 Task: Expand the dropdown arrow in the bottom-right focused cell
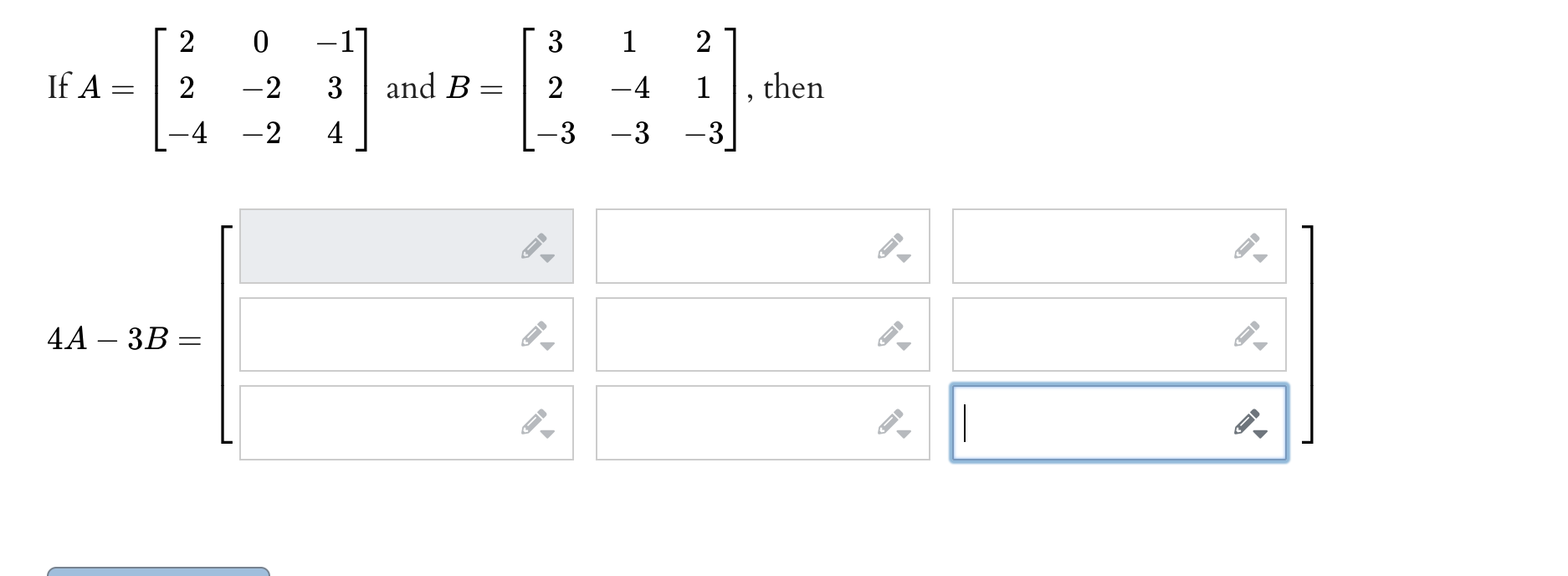(x=1259, y=435)
